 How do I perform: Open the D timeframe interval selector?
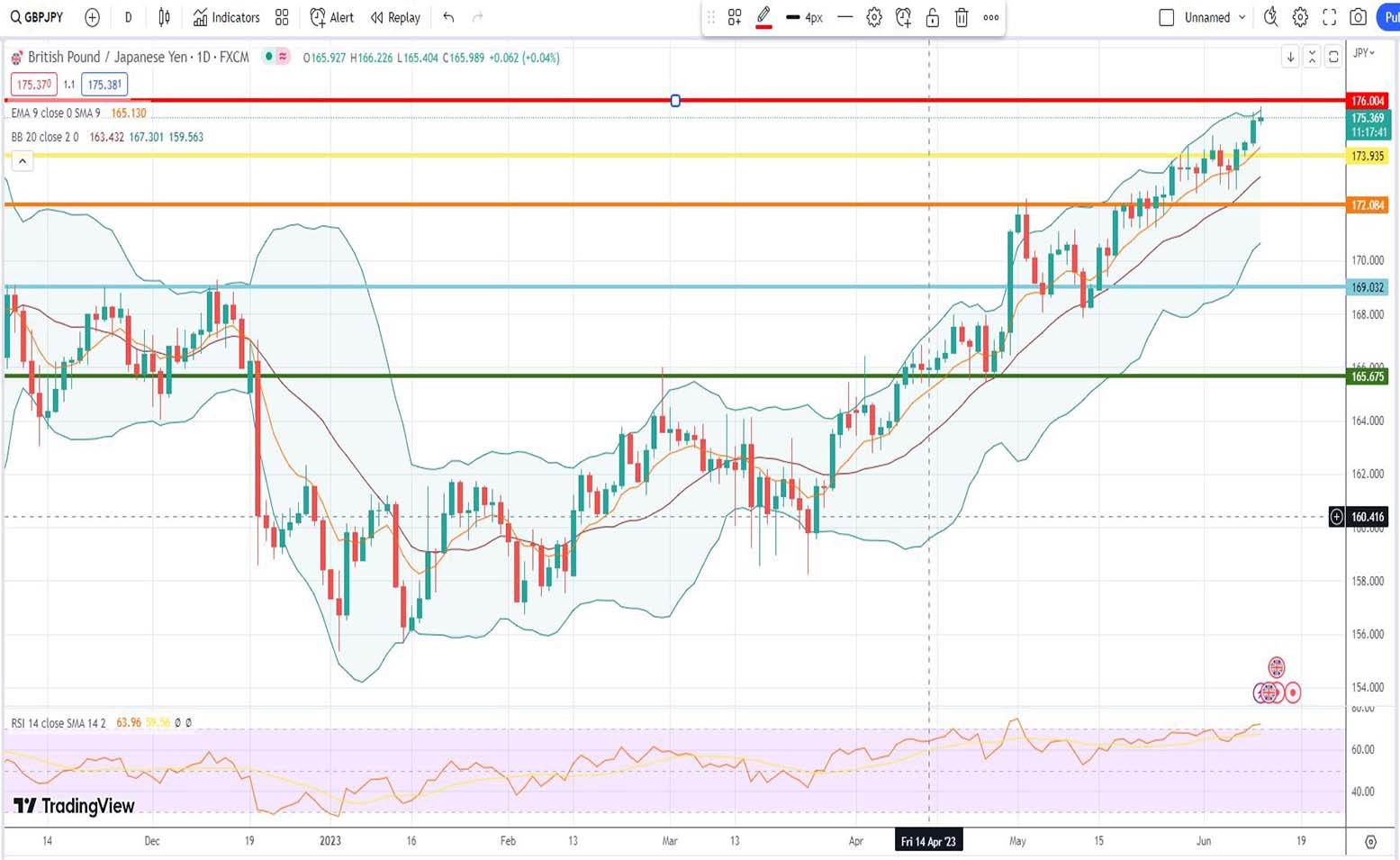128,17
